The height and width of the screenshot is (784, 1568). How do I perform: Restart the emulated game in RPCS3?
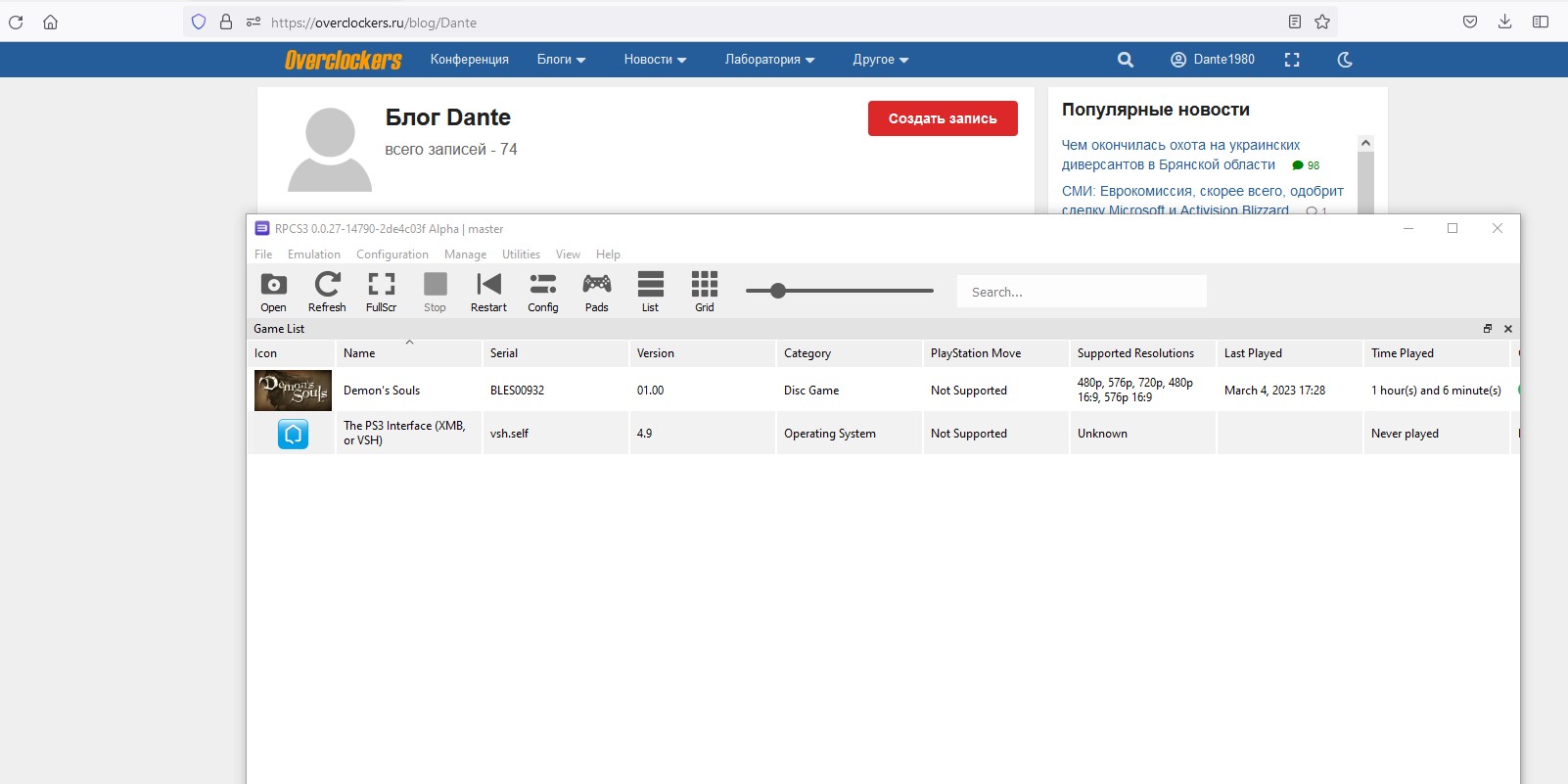(x=488, y=292)
